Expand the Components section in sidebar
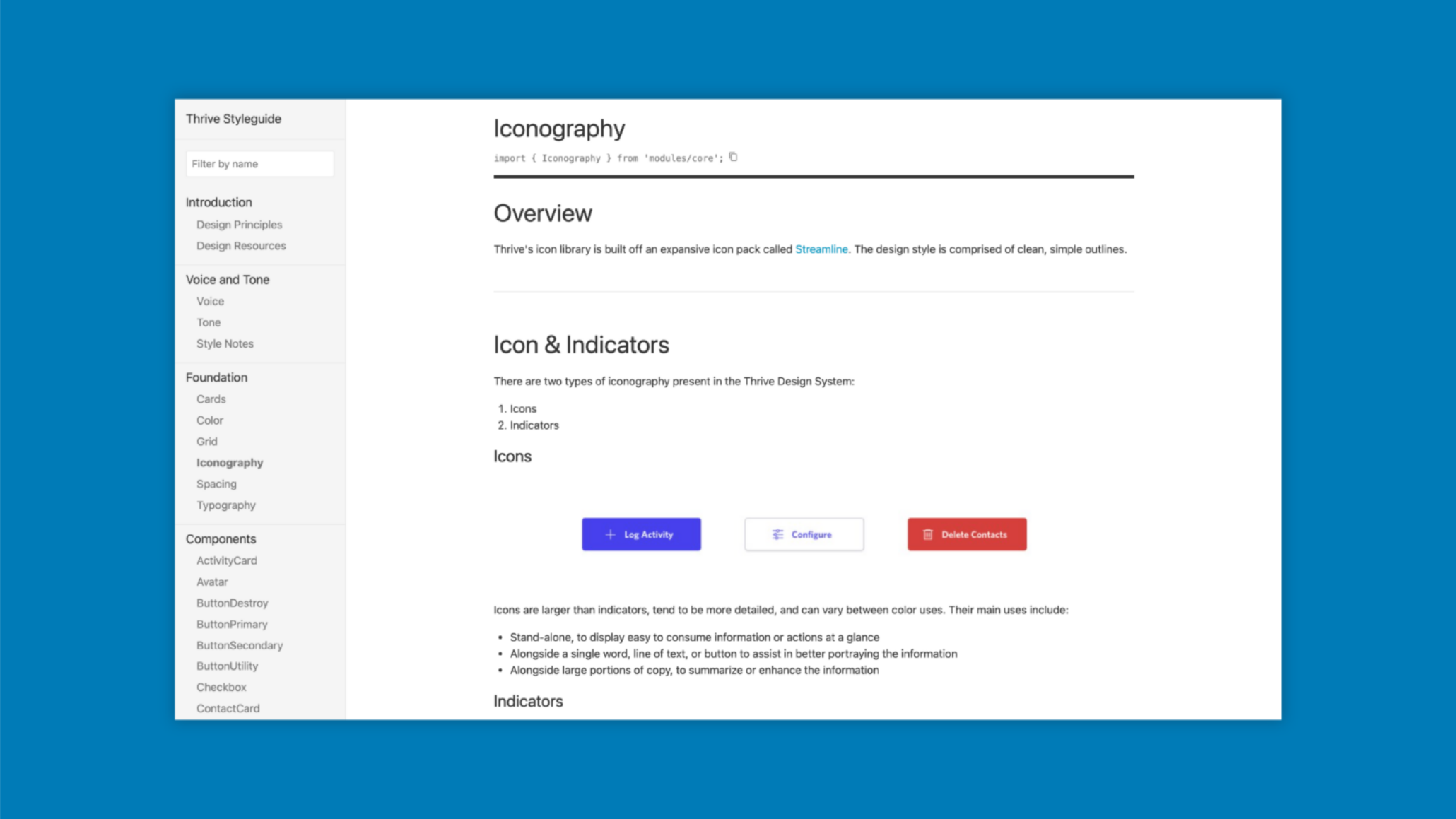The height and width of the screenshot is (819, 1456). [x=221, y=538]
